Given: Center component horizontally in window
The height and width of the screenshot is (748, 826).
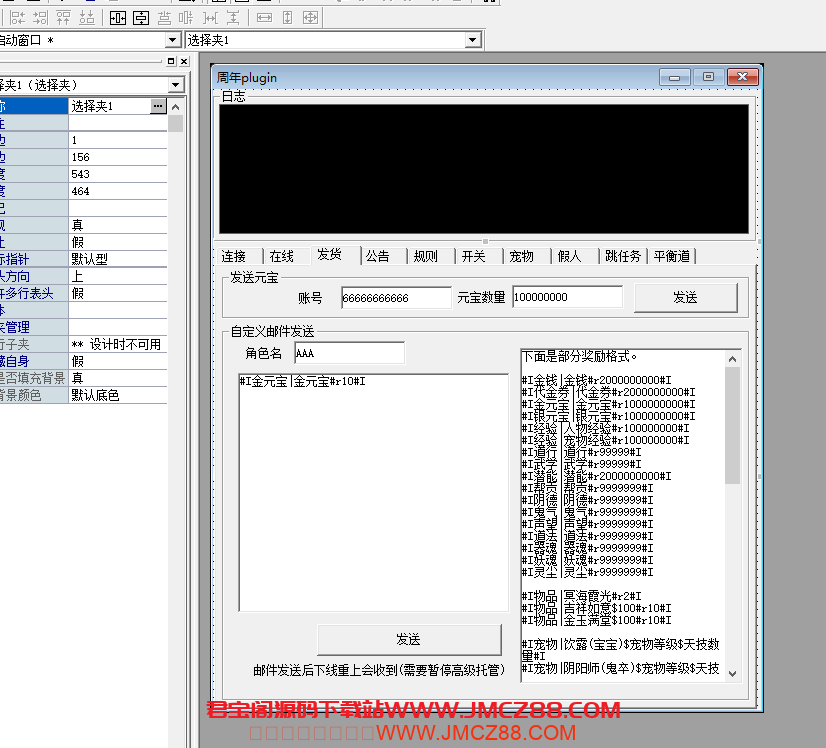Looking at the screenshot, I should pos(117,18).
